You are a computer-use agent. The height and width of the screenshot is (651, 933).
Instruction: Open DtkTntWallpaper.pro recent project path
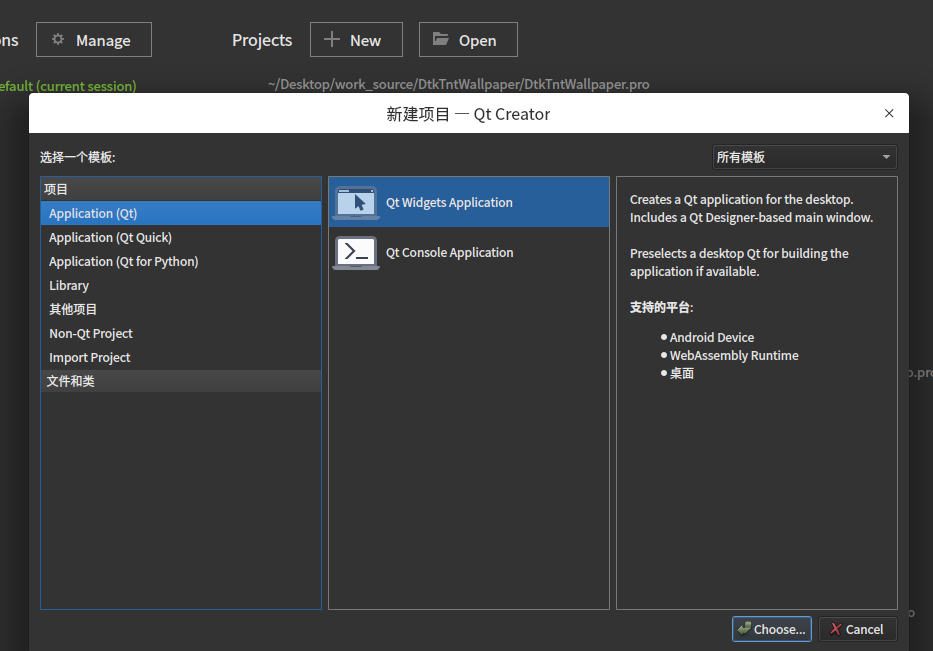tap(458, 84)
